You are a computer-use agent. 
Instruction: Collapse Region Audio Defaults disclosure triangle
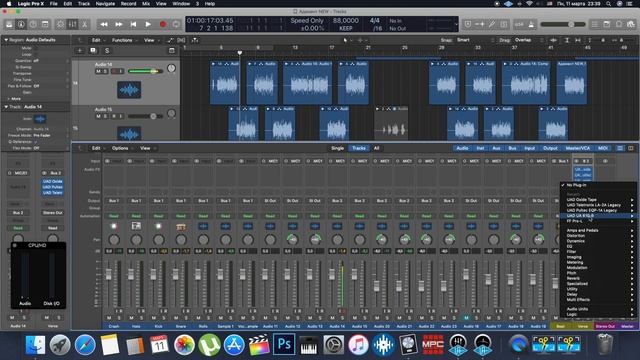click(6, 40)
